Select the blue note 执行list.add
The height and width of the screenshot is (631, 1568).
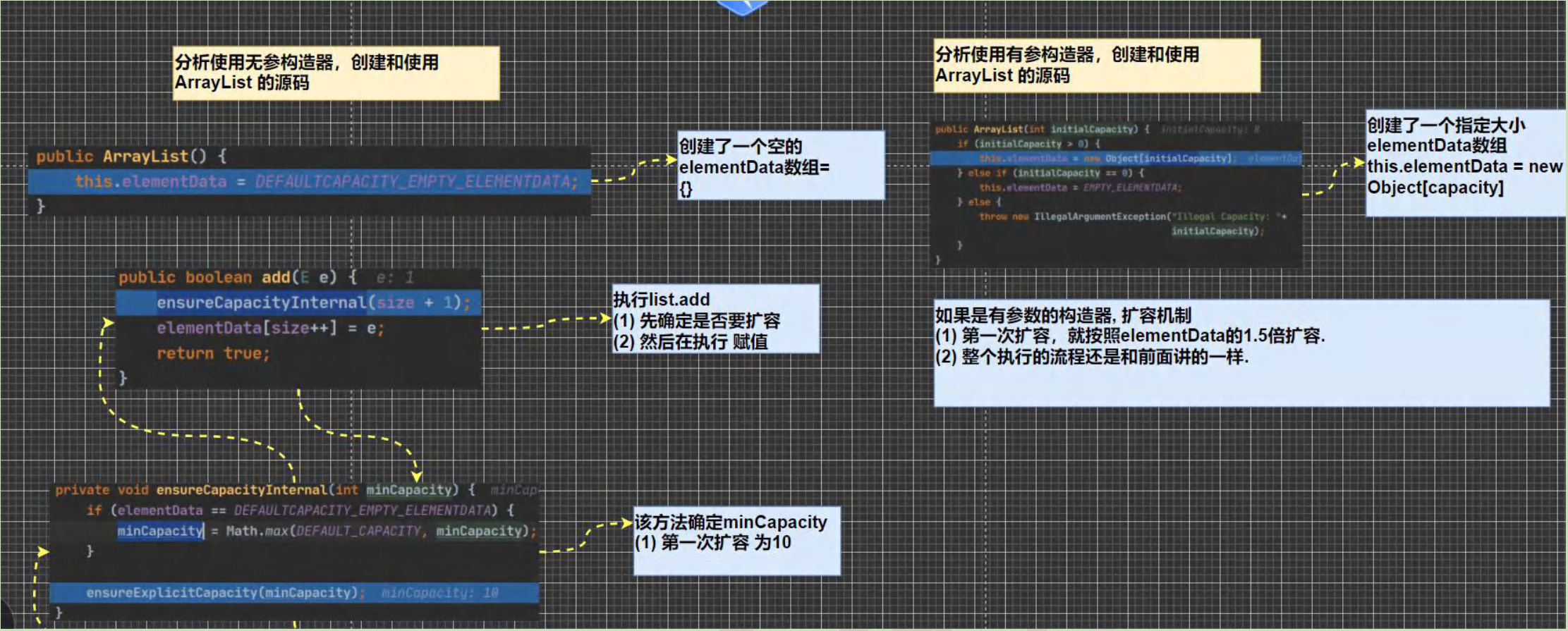point(716,319)
